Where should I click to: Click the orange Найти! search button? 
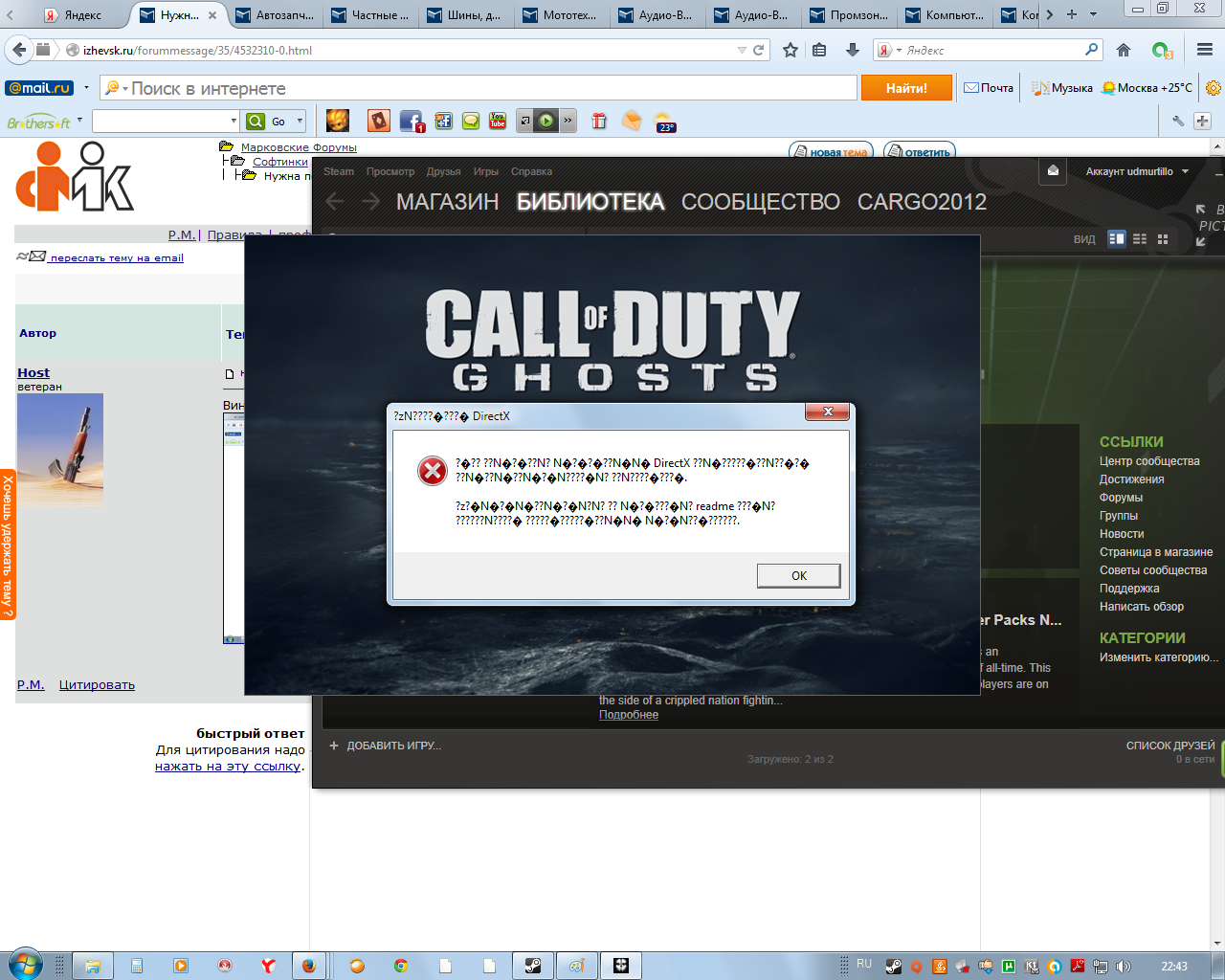[906, 88]
